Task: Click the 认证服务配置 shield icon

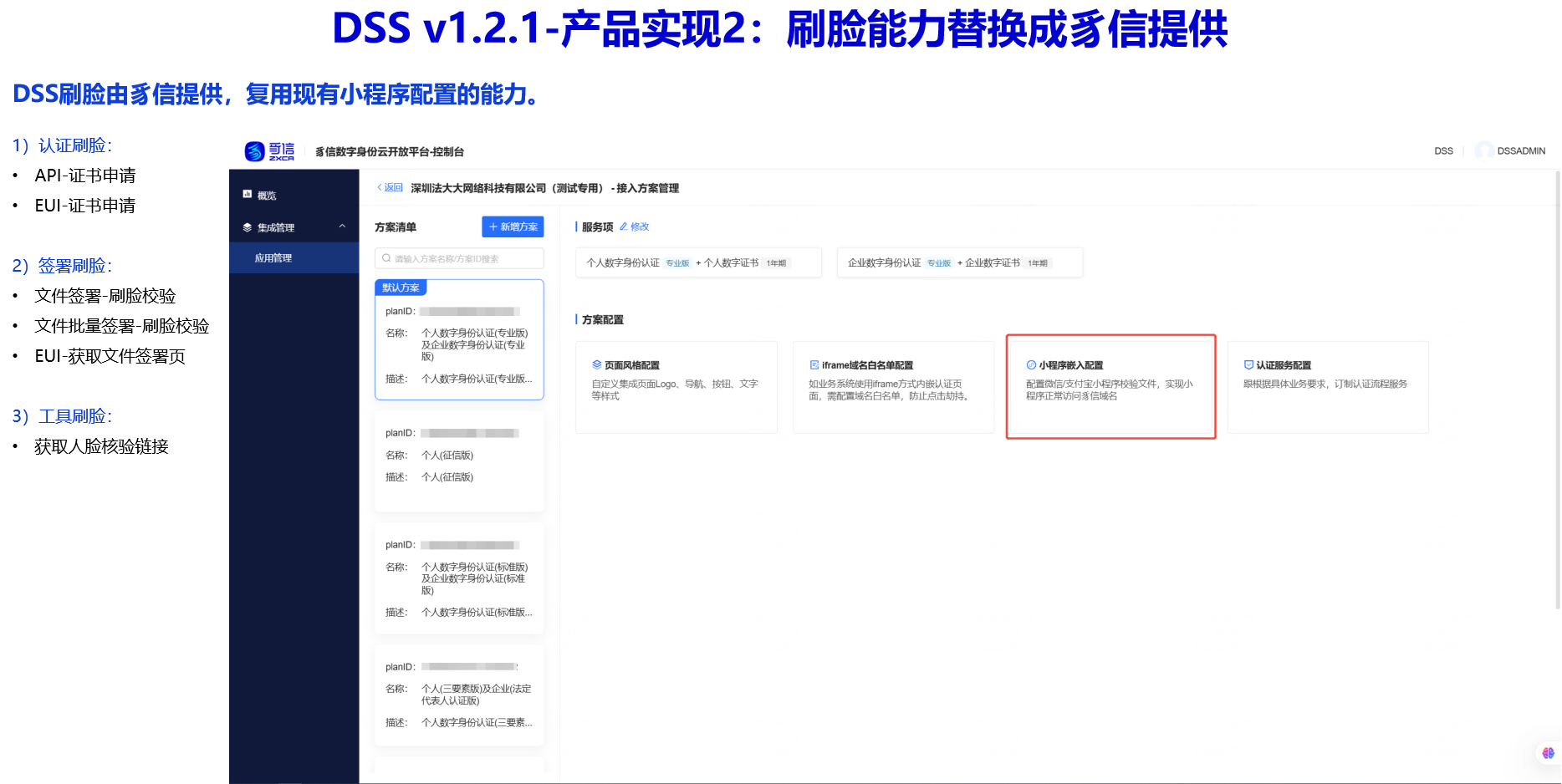Action: click(1248, 364)
